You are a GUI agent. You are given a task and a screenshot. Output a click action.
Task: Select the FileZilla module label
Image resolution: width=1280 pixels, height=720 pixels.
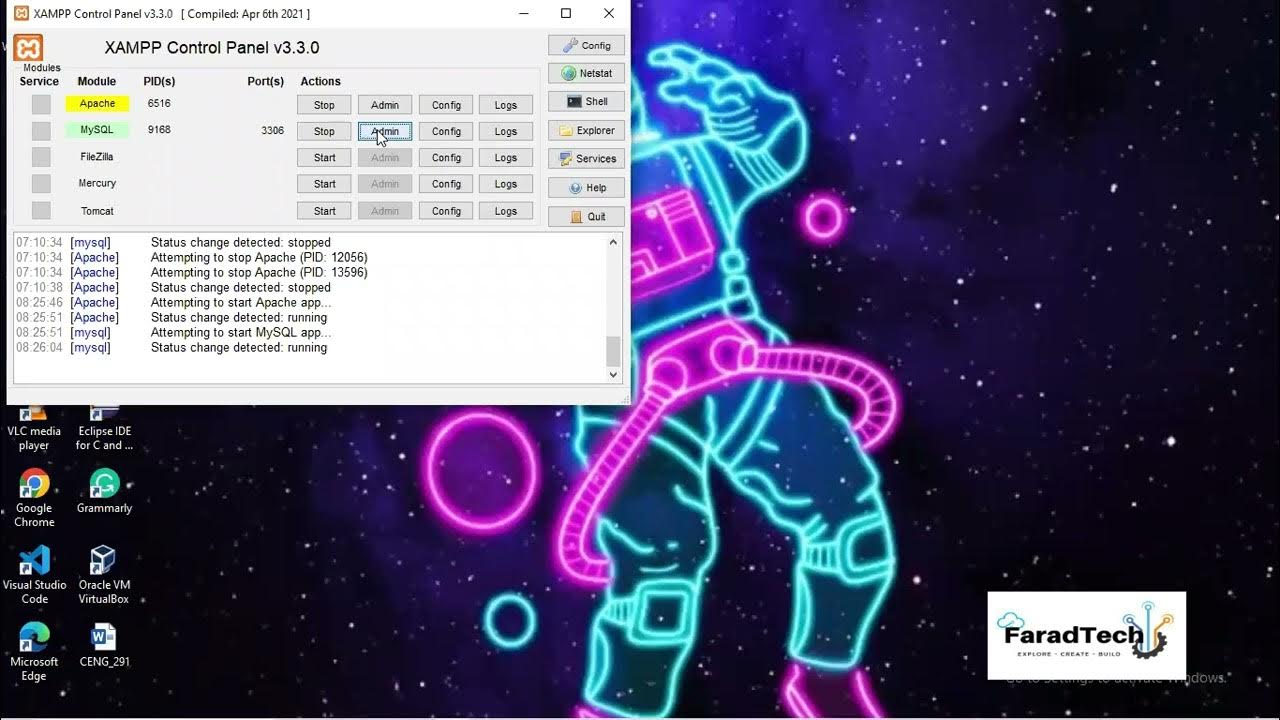click(x=97, y=157)
